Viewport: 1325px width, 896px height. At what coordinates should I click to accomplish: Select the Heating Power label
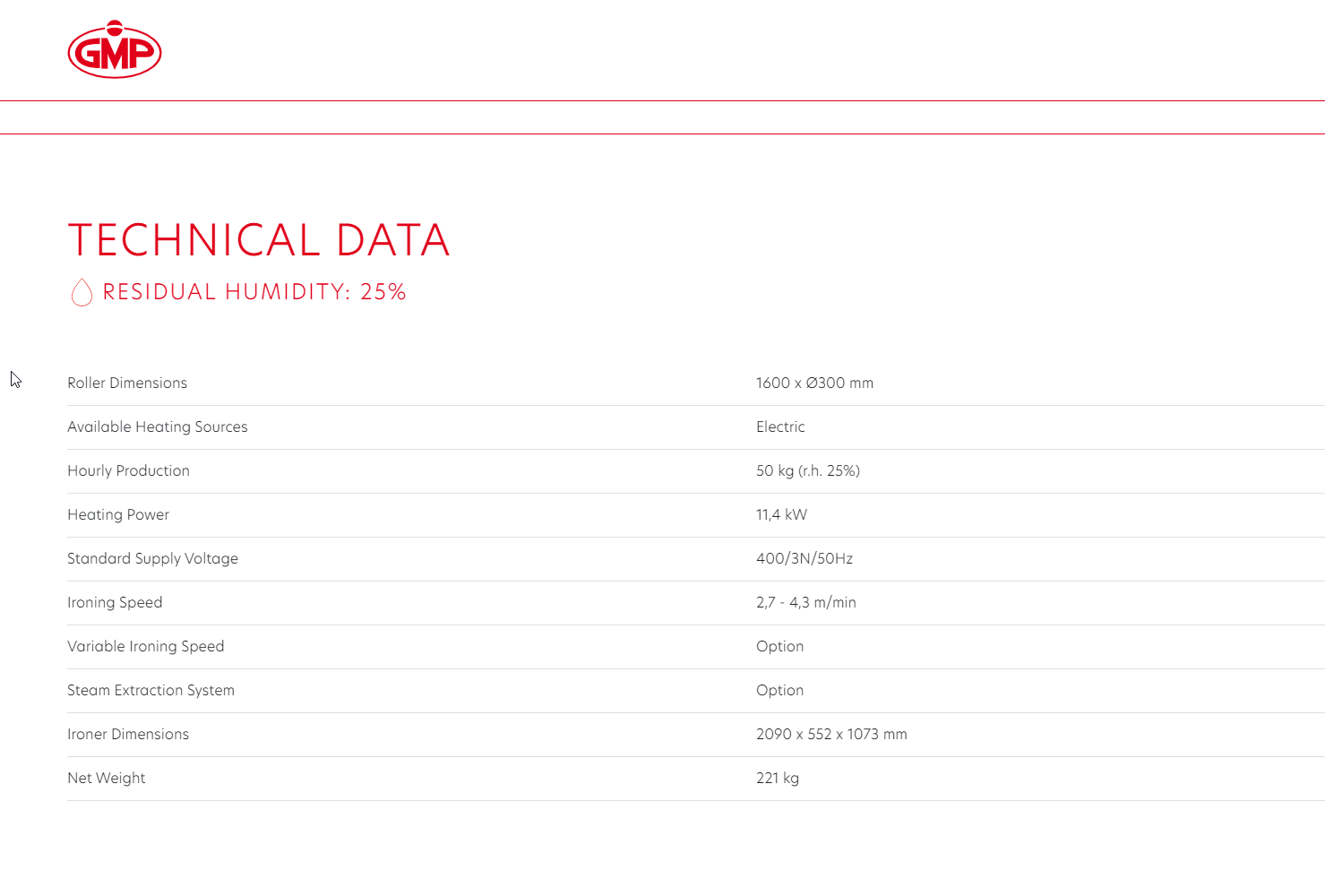click(x=118, y=514)
